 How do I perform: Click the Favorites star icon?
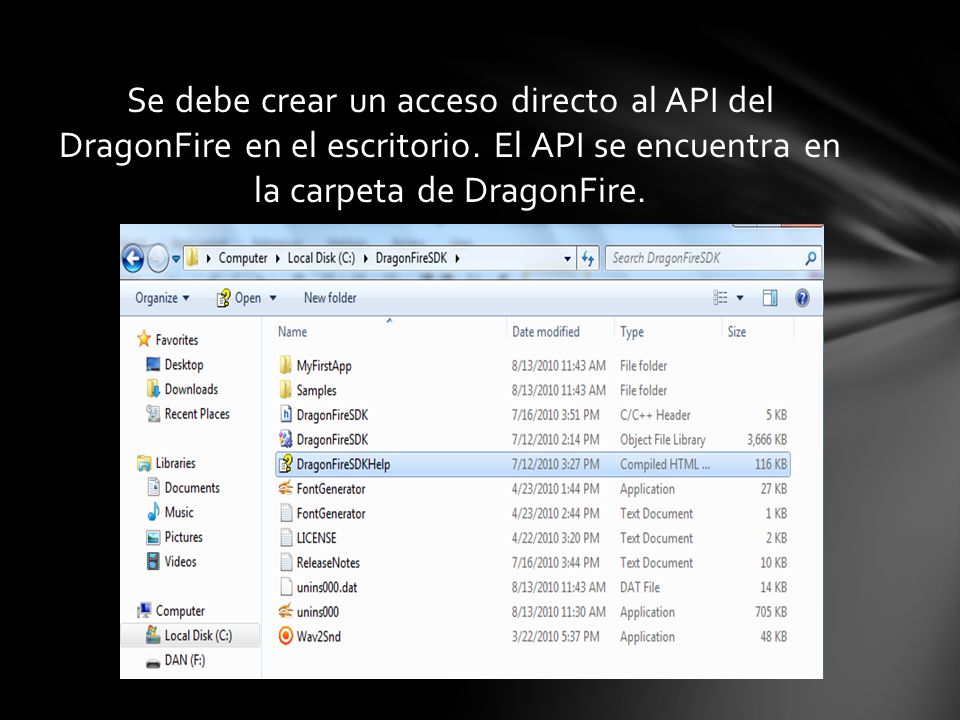144,339
